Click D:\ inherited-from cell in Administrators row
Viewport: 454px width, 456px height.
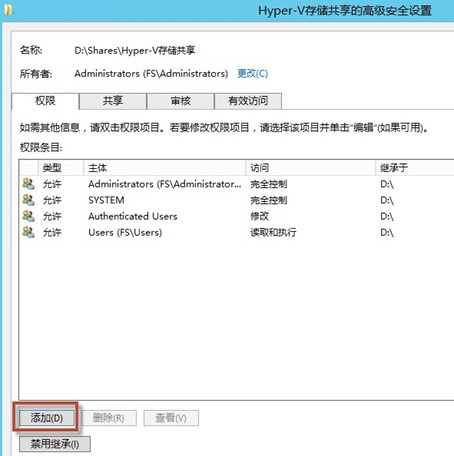pos(387,184)
